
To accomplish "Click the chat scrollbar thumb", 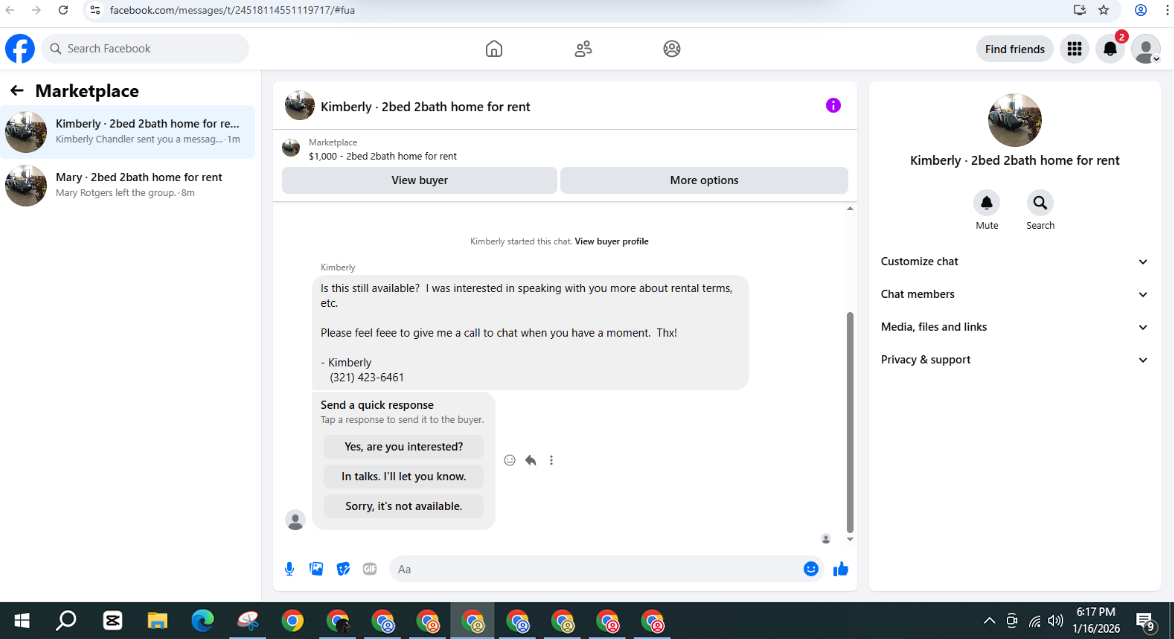I will tap(850, 422).
